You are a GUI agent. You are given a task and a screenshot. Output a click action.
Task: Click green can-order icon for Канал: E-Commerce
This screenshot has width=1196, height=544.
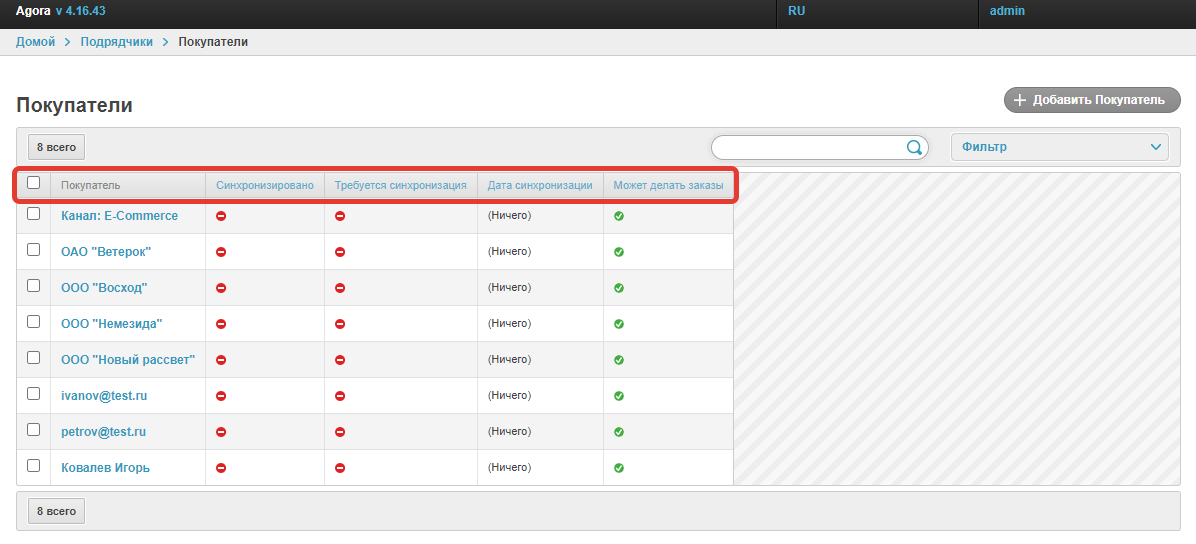click(x=619, y=216)
